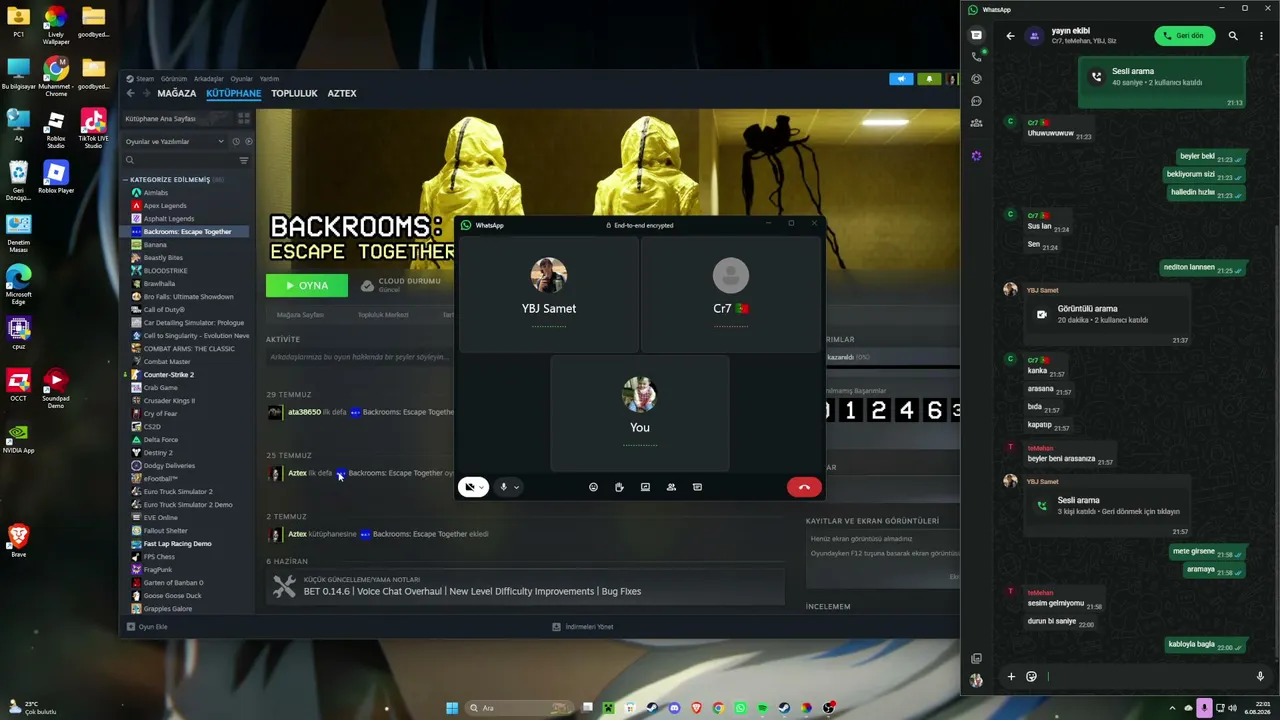1280x720 pixels.
Task: Open the Windows Start menu
Action: (452, 708)
